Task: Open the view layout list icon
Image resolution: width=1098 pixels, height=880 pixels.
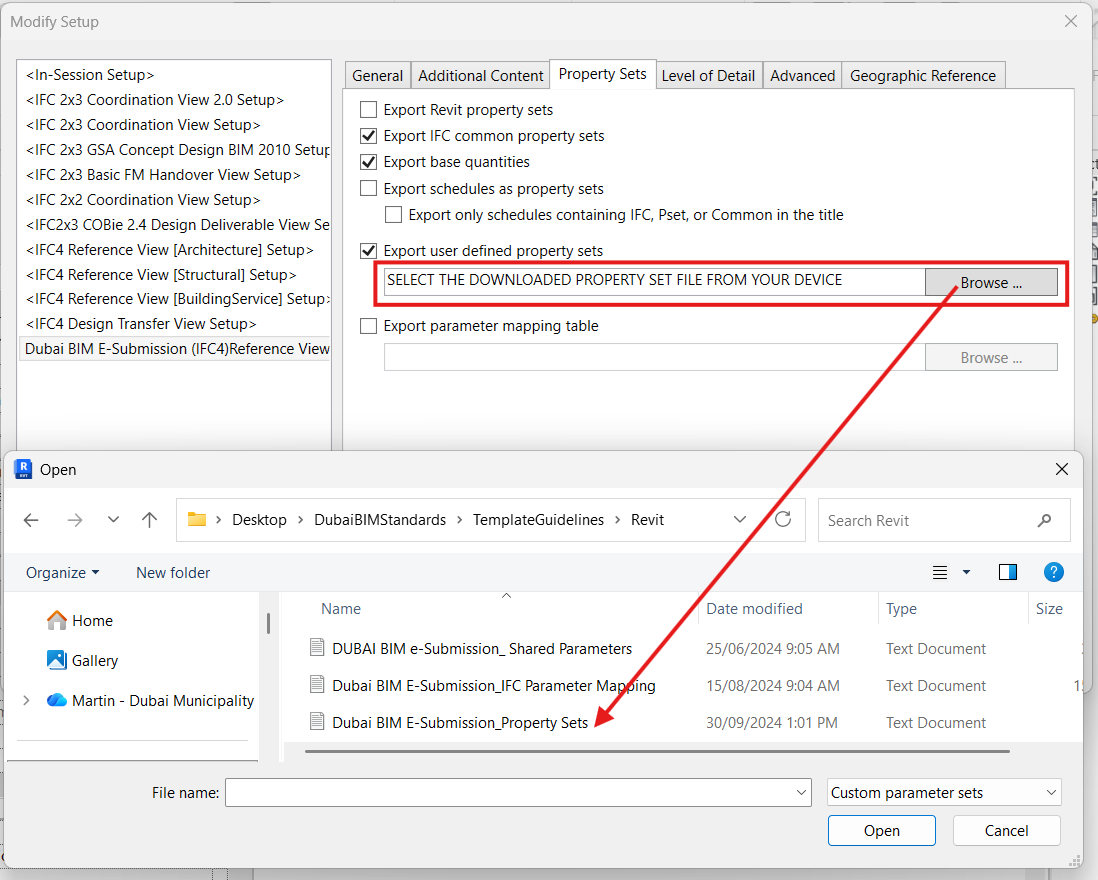Action: click(x=940, y=573)
